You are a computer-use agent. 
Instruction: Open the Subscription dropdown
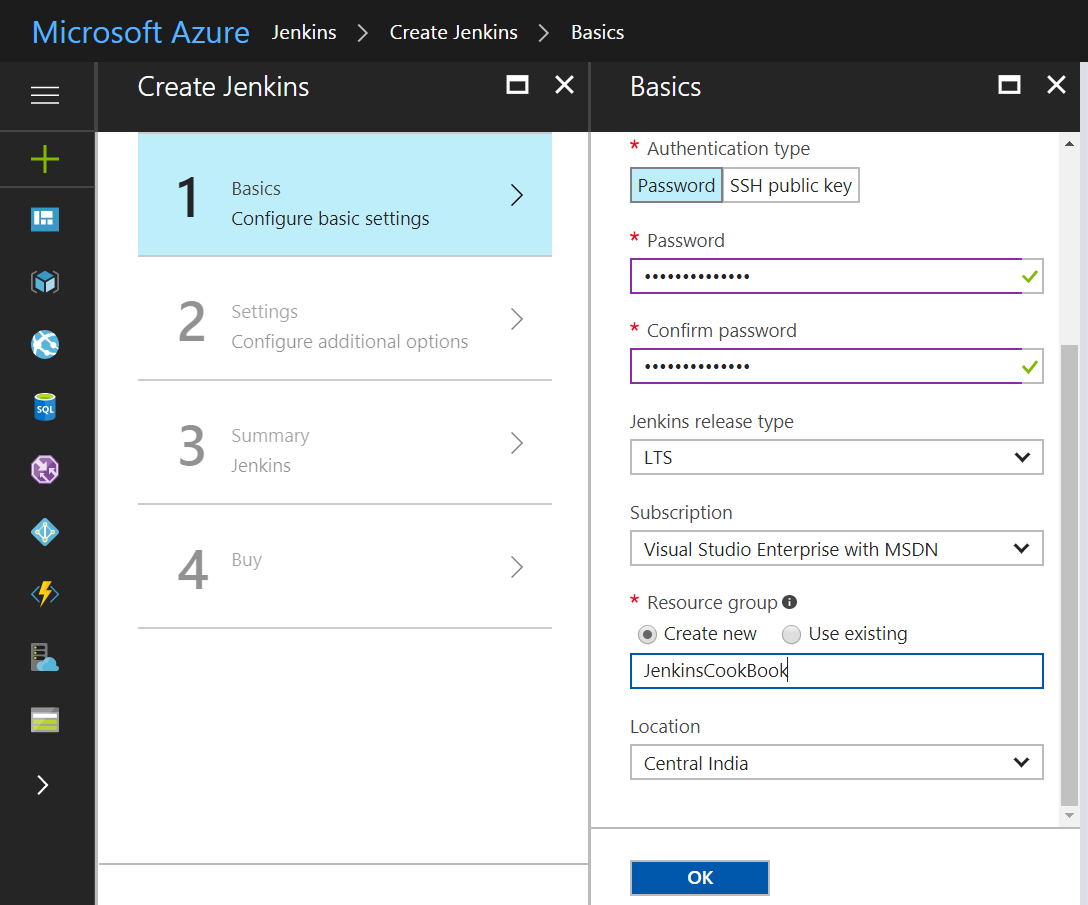coord(837,549)
